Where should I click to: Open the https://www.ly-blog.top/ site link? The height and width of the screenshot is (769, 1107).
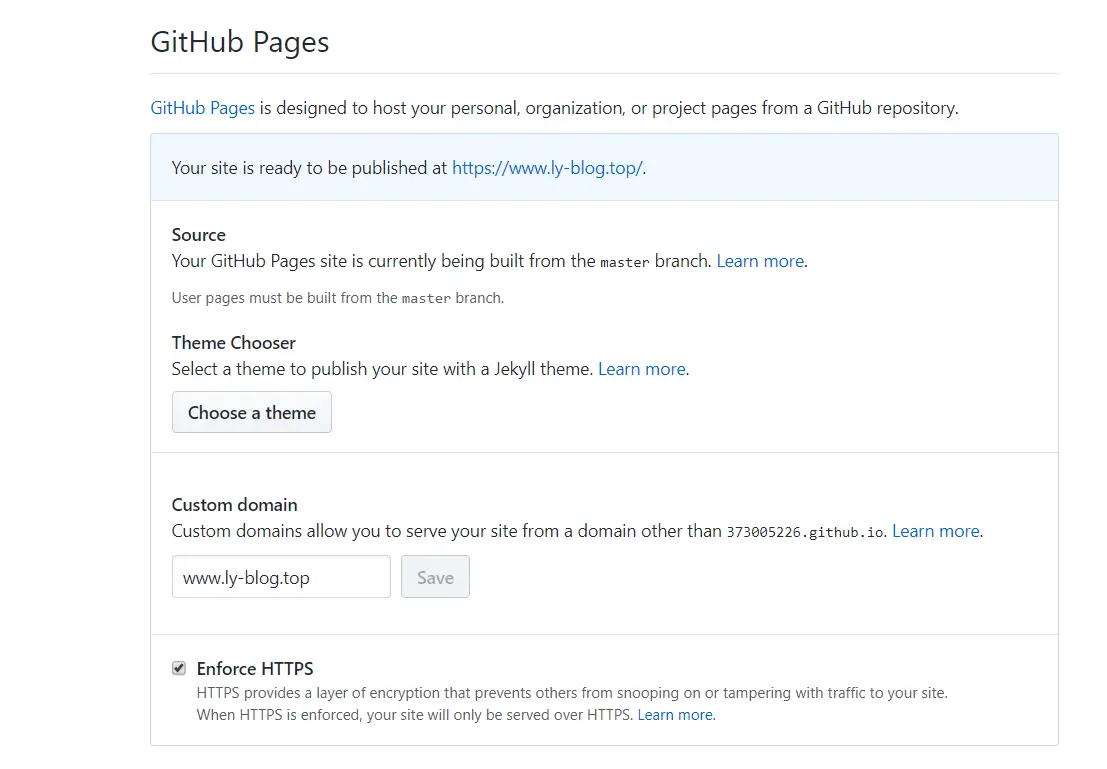click(547, 168)
